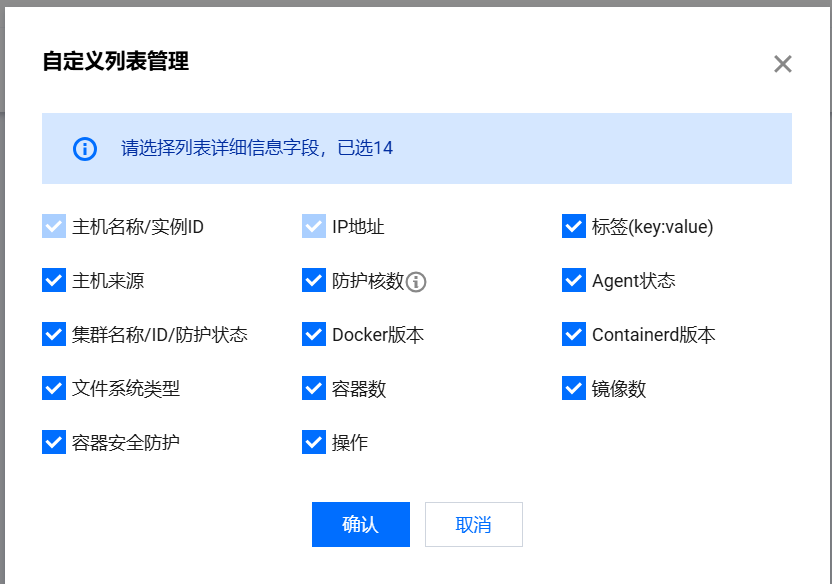Uncheck the 容器数 checkbox
The width and height of the screenshot is (832, 584).
pyautogui.click(x=314, y=389)
